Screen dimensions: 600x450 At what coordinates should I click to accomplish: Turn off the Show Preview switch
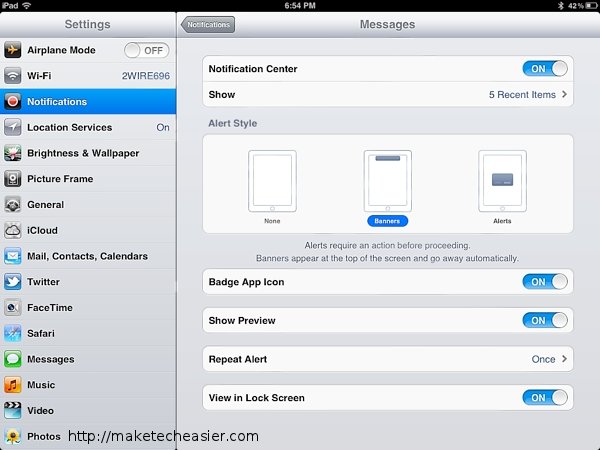pos(545,320)
